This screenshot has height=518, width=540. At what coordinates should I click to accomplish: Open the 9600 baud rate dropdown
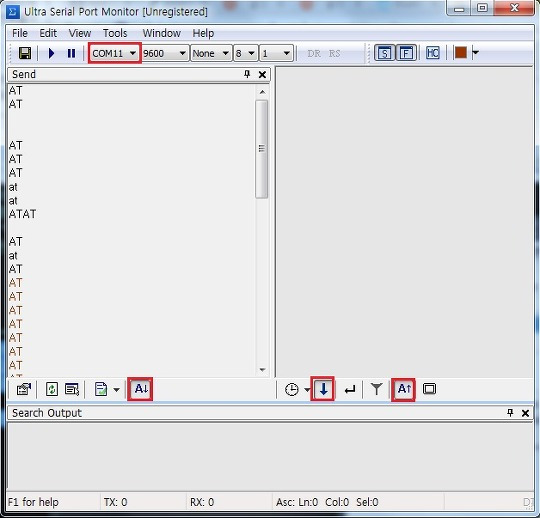(x=165, y=53)
